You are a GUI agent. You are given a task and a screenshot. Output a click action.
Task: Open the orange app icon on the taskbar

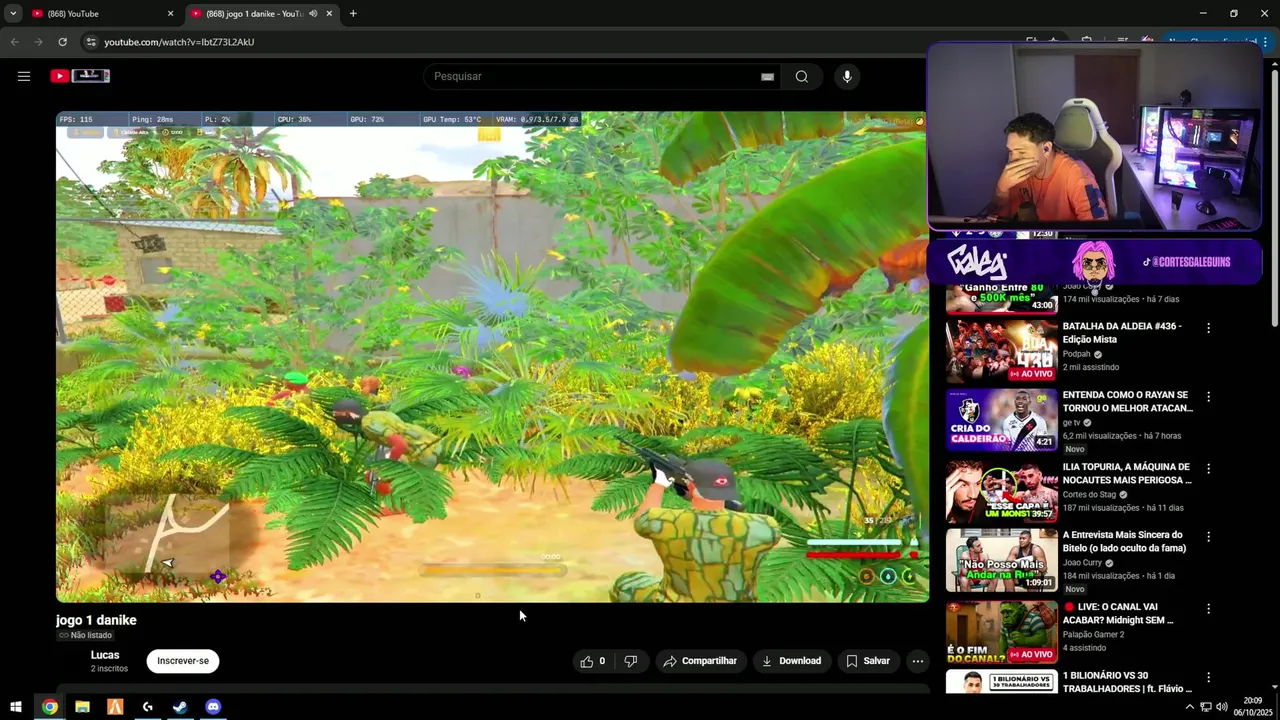click(x=115, y=707)
